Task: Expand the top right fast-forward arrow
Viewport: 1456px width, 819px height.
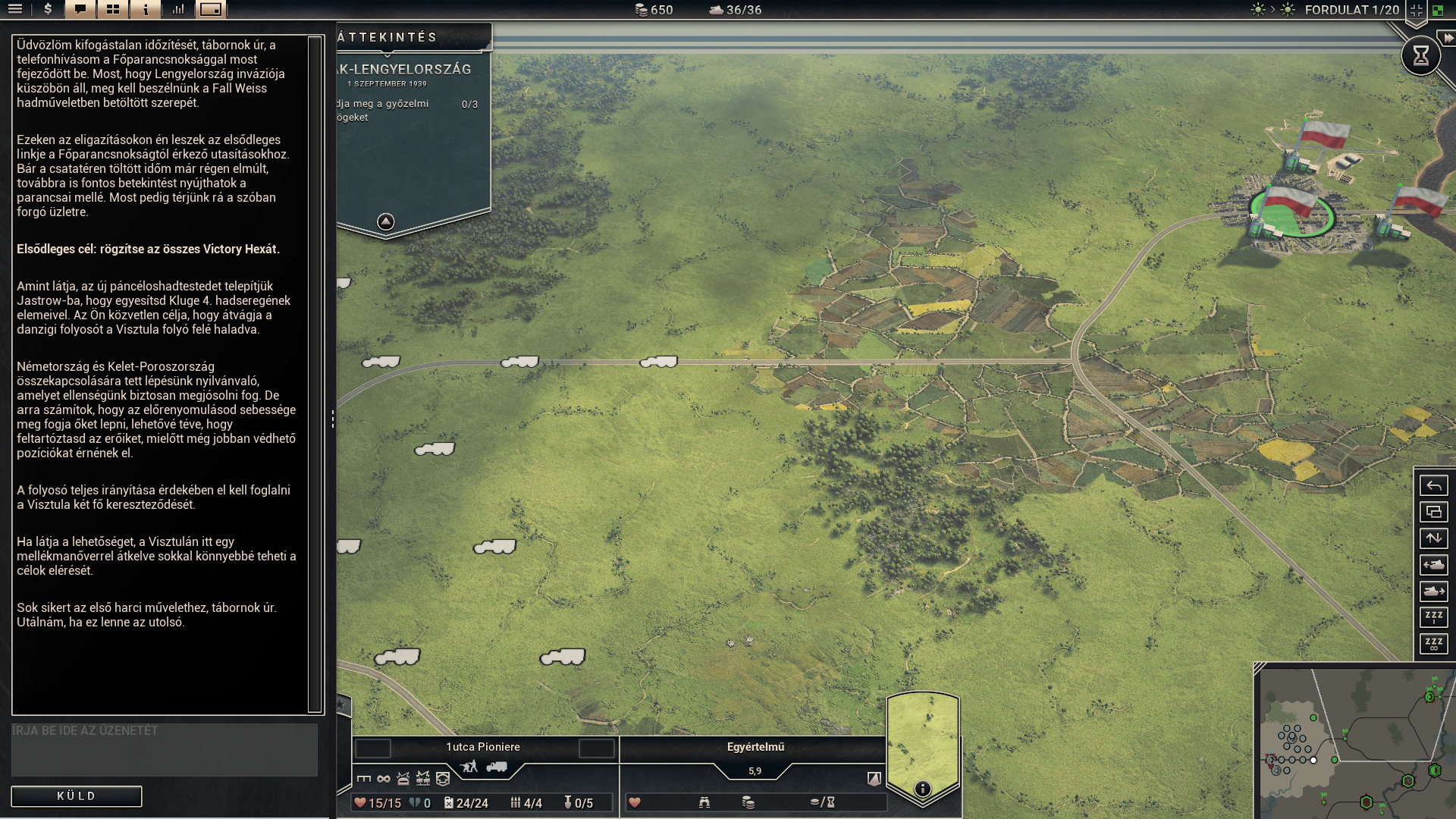Action: point(1447,38)
